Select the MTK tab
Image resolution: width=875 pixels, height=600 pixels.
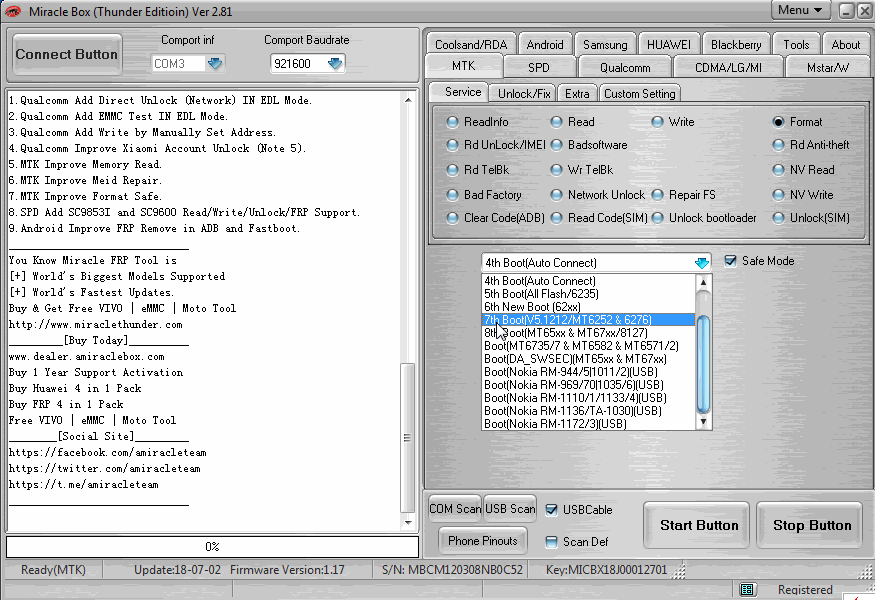464,66
